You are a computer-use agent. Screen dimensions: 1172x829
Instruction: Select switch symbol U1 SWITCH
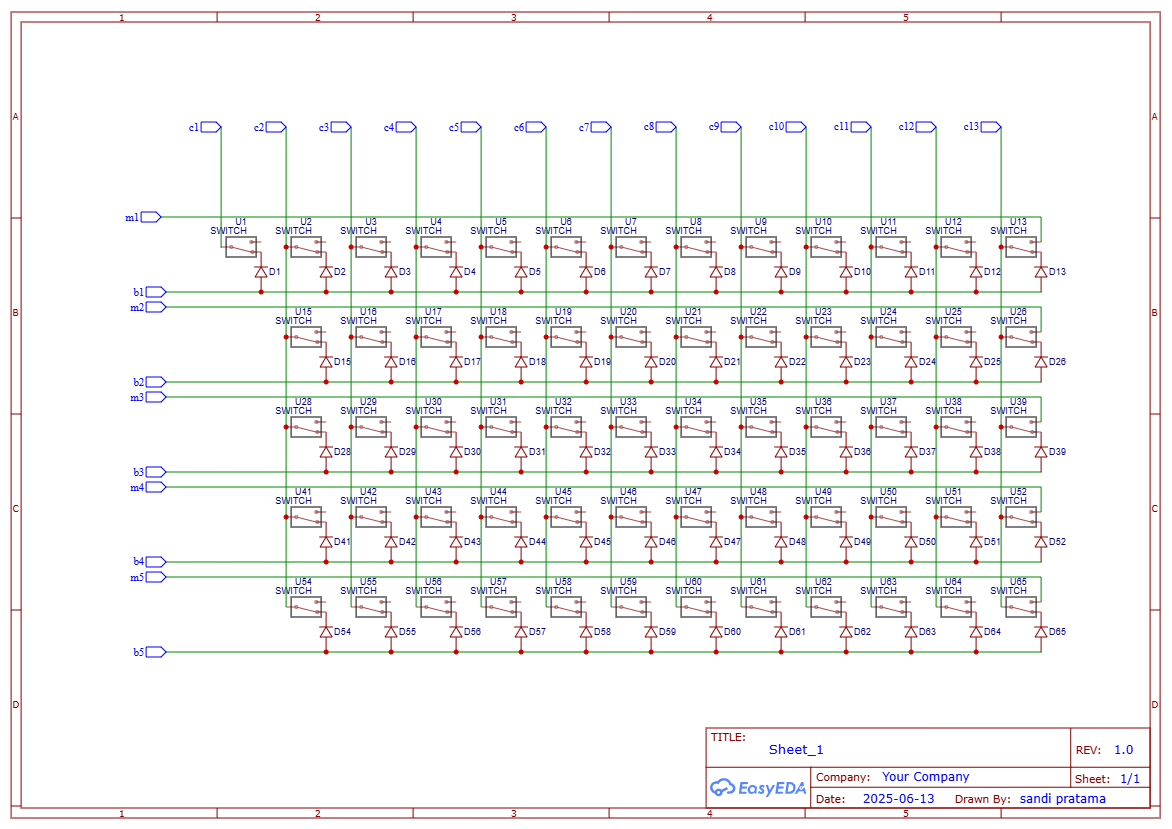coord(240,248)
